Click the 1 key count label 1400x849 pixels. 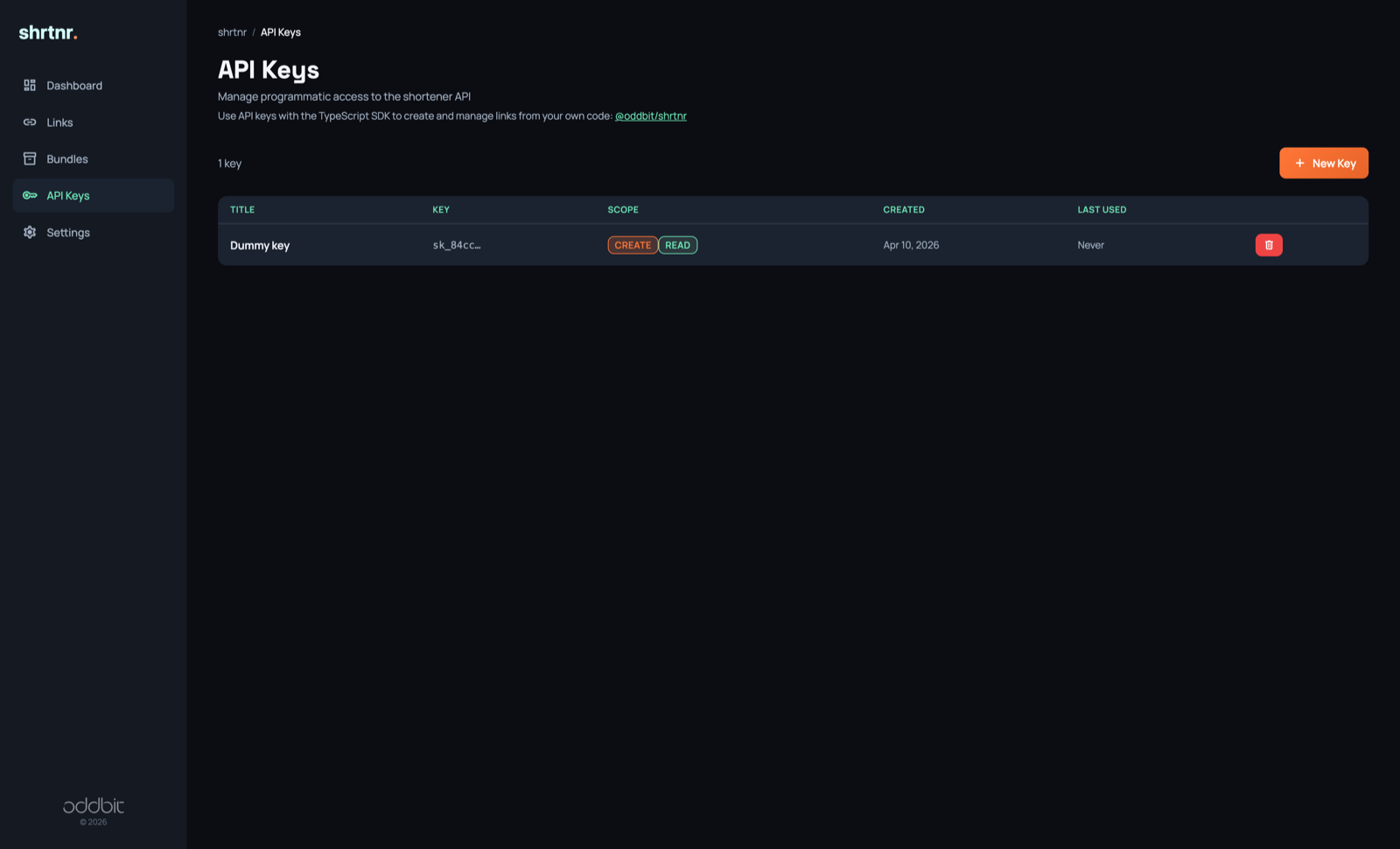230,164
